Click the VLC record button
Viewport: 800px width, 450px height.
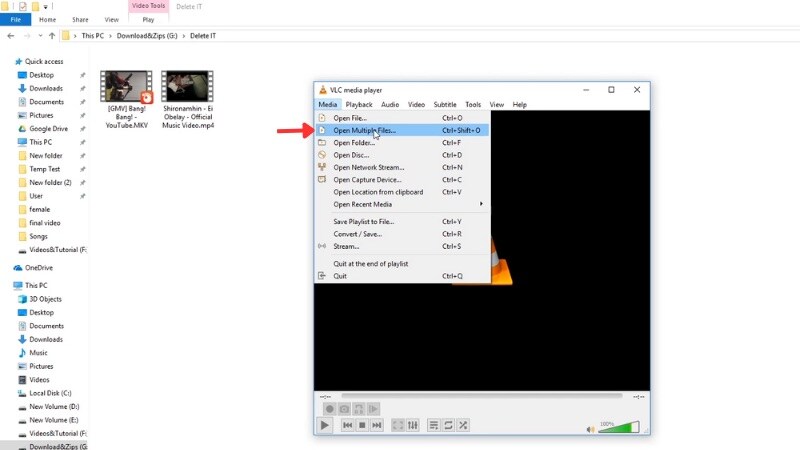tap(330, 409)
